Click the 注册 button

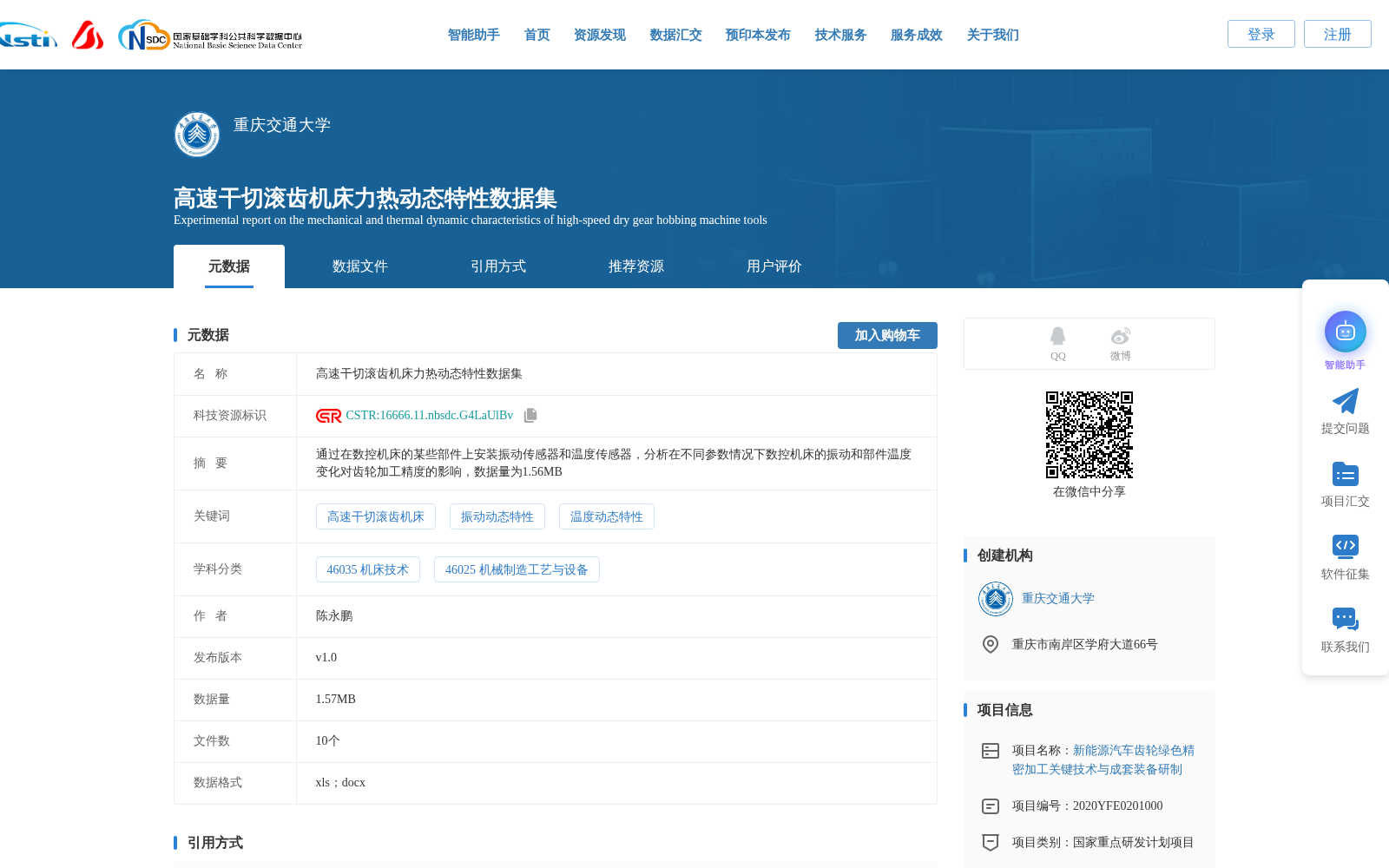pos(1338,34)
